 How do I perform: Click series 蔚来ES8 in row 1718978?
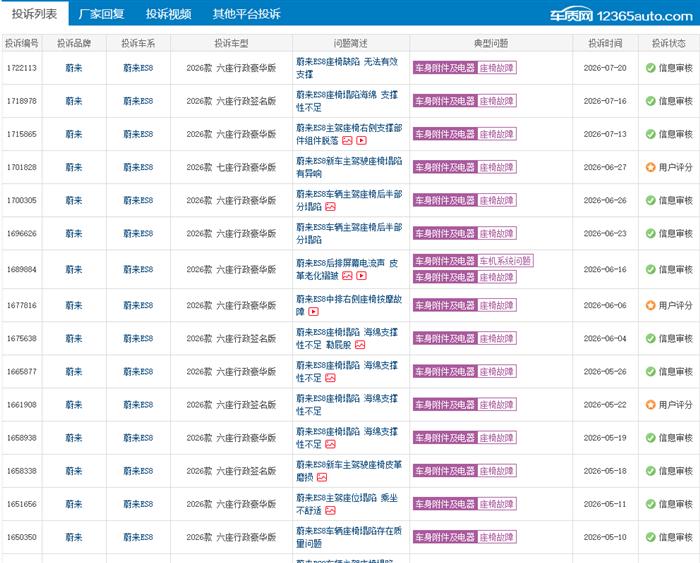point(138,101)
